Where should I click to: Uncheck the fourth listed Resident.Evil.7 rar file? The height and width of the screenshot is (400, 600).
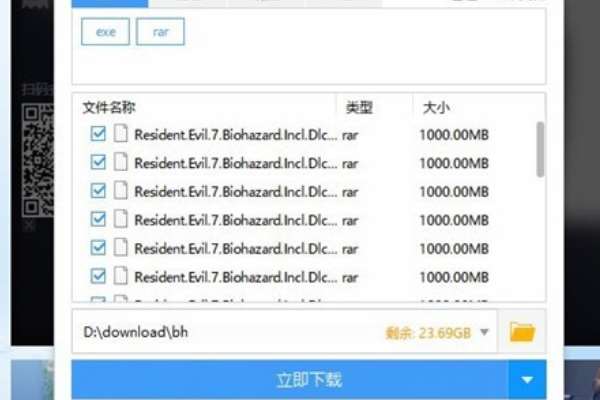pyautogui.click(x=98, y=219)
